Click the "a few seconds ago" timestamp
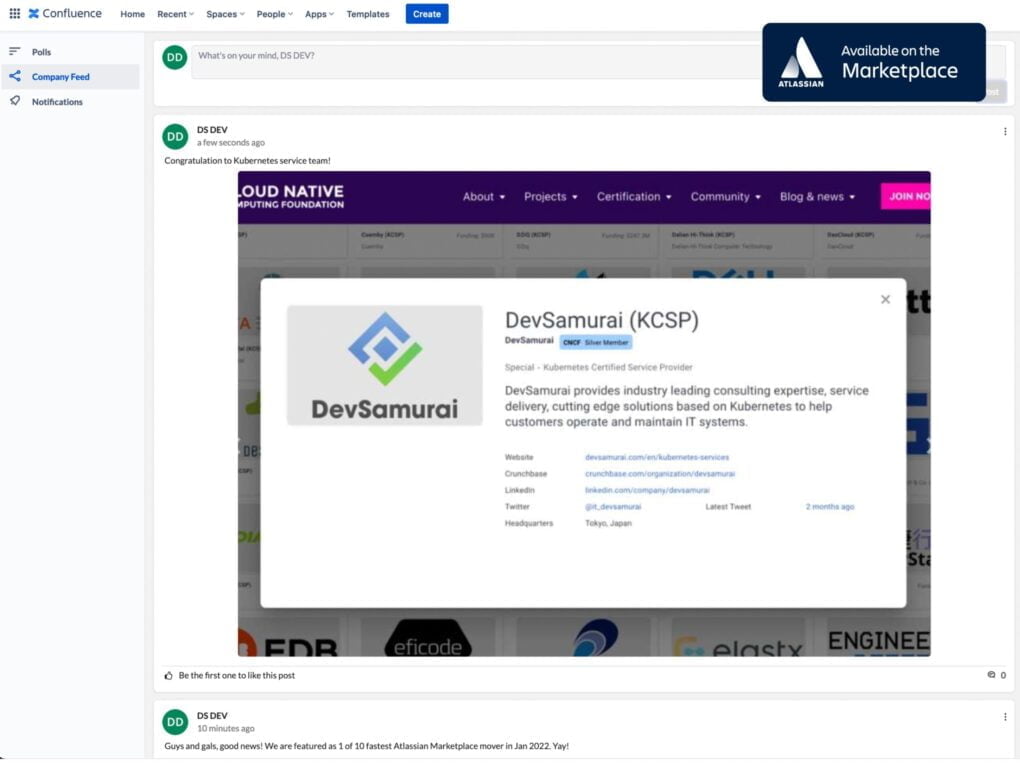The image size is (1020, 765). pyautogui.click(x=231, y=142)
